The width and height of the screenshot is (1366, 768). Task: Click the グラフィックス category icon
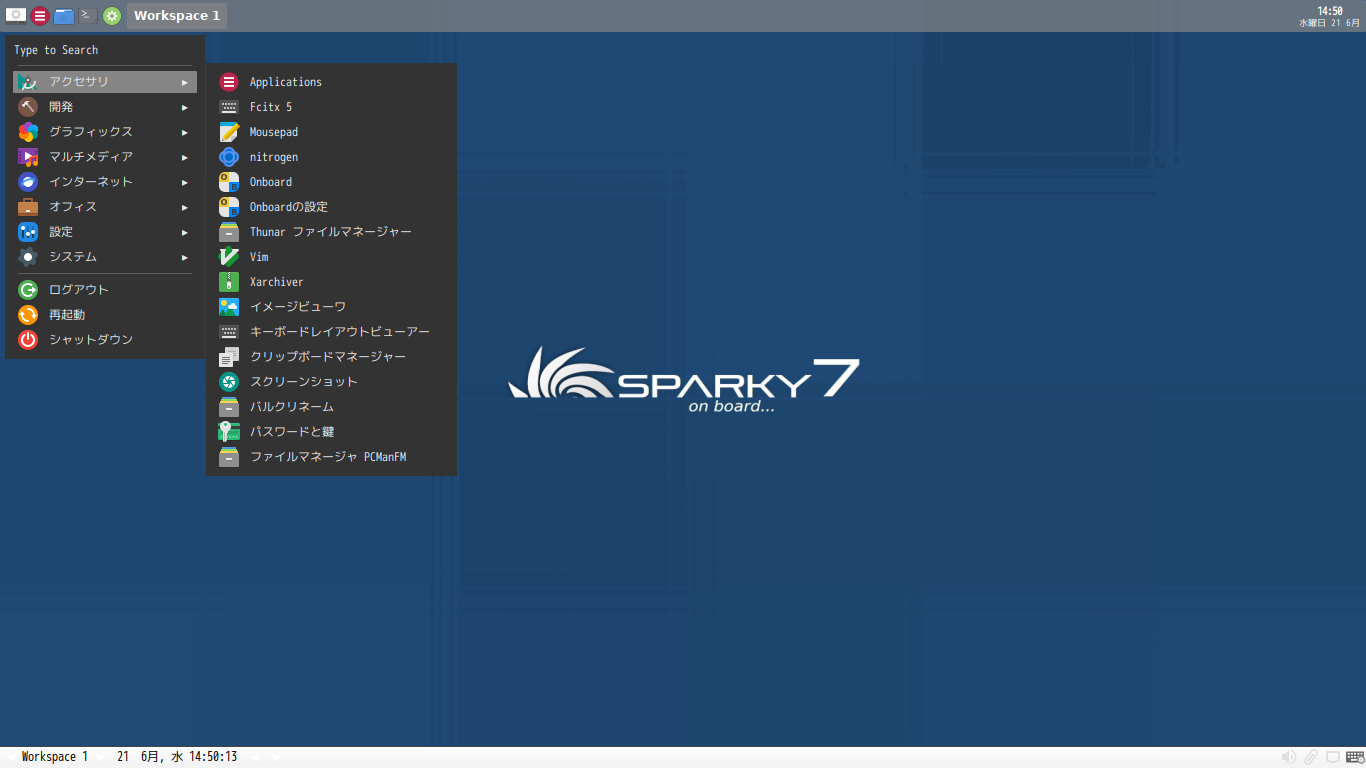point(28,132)
